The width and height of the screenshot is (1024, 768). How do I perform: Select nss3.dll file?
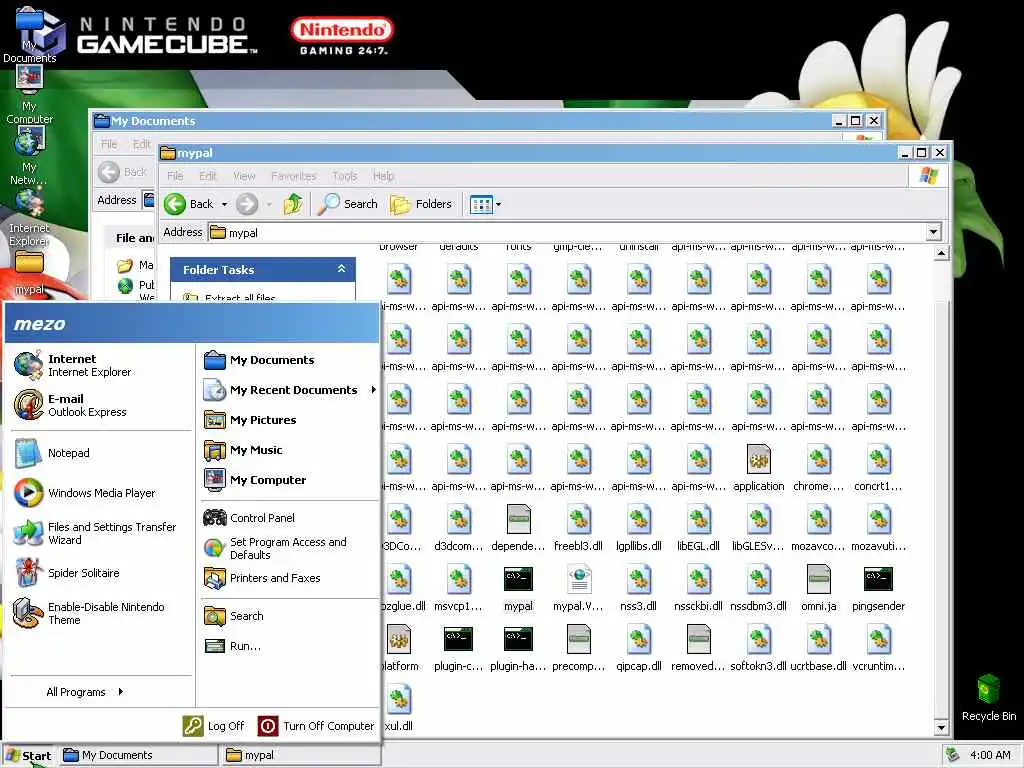click(639, 589)
